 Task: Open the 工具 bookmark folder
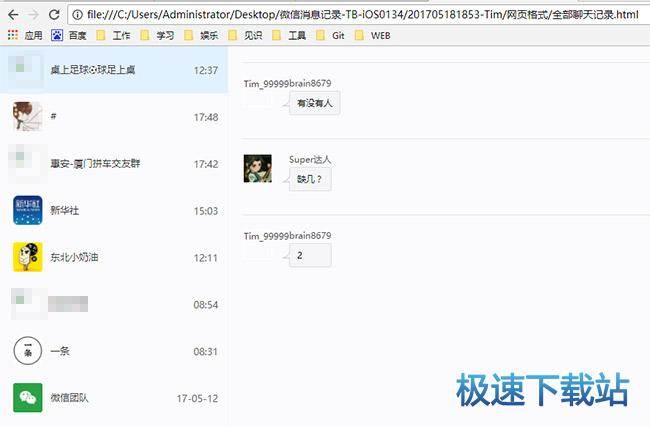click(289, 35)
